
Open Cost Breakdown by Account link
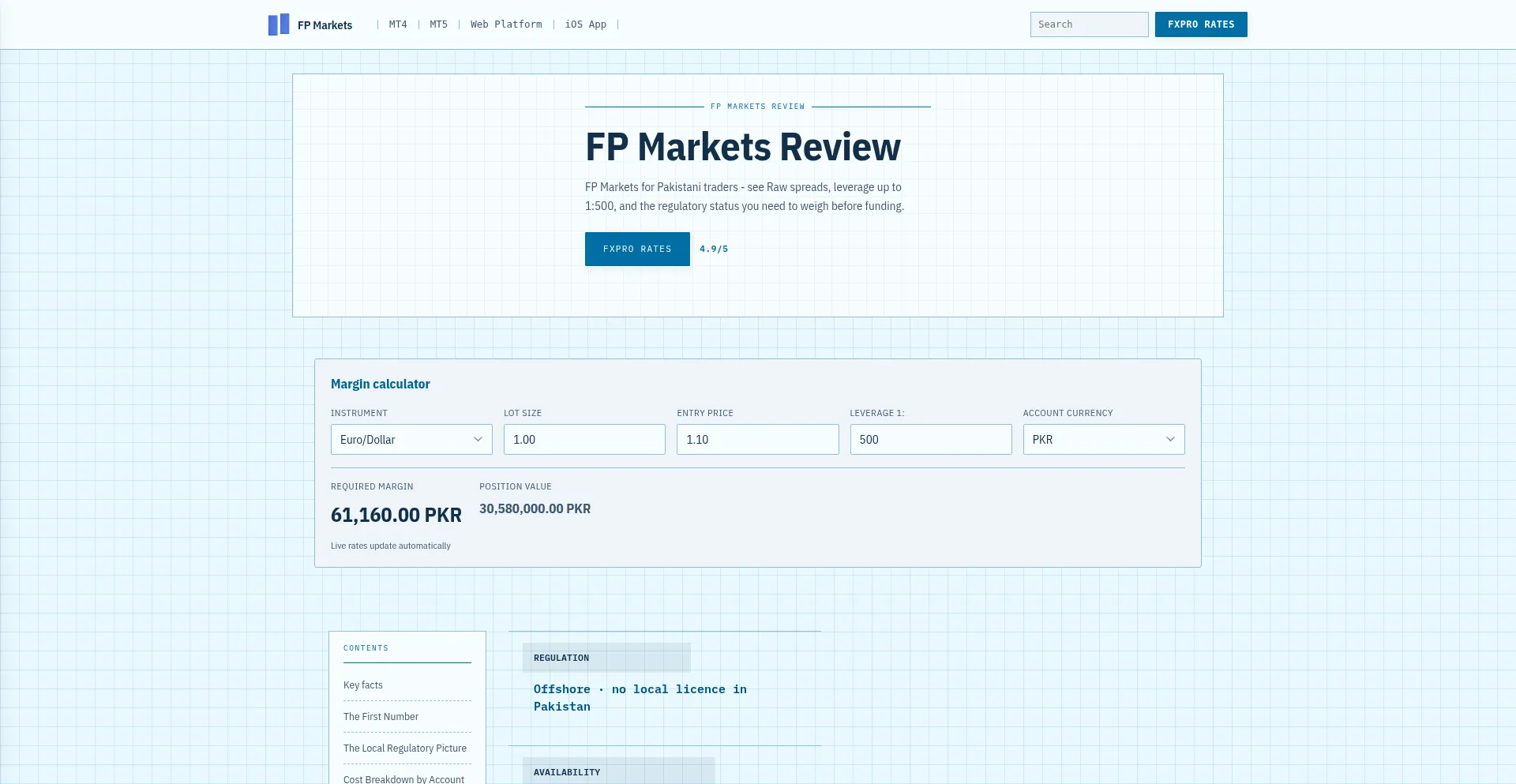[403, 779]
